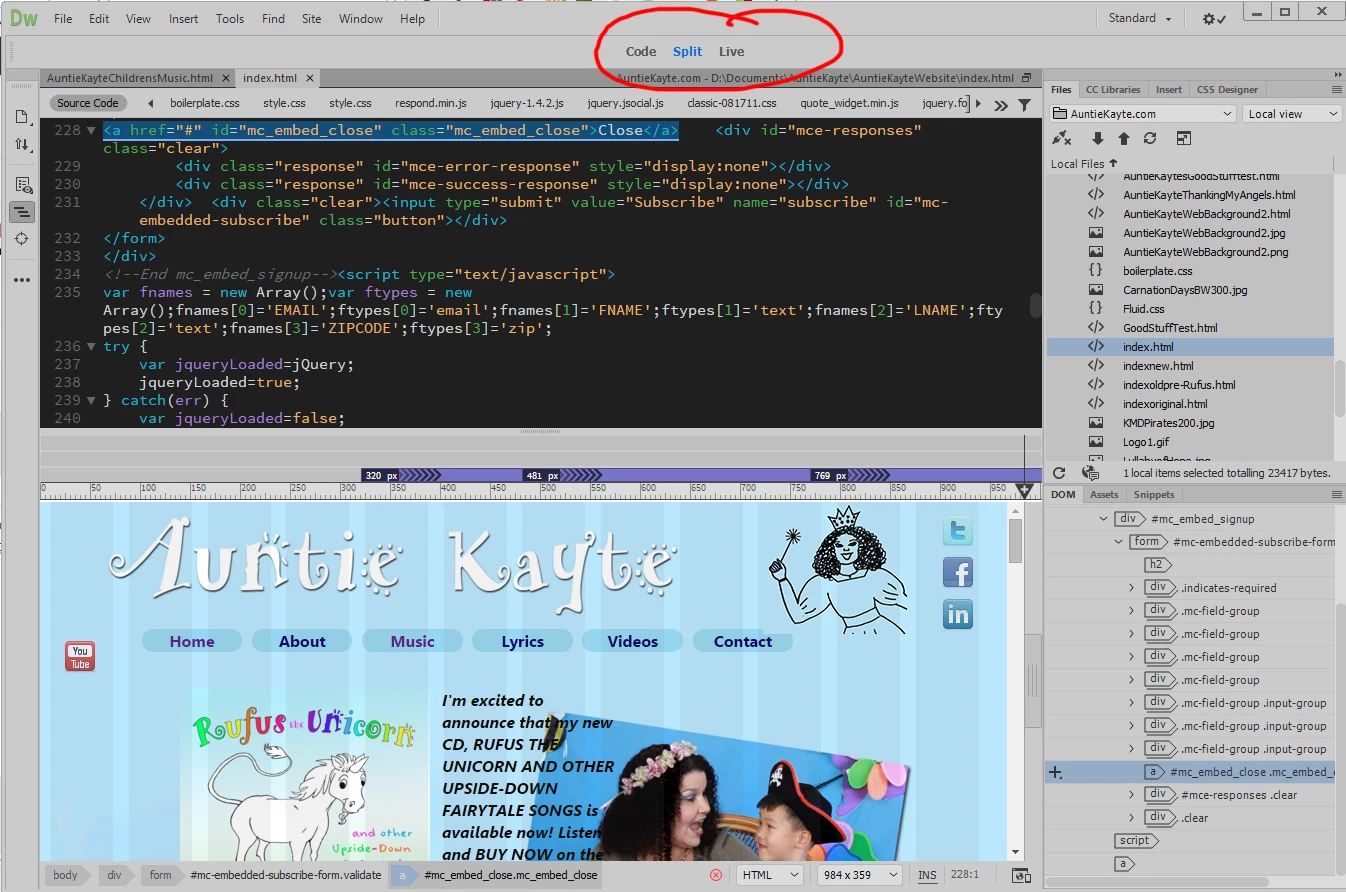Click the filter funnel icon in related files bar

click(x=1024, y=104)
